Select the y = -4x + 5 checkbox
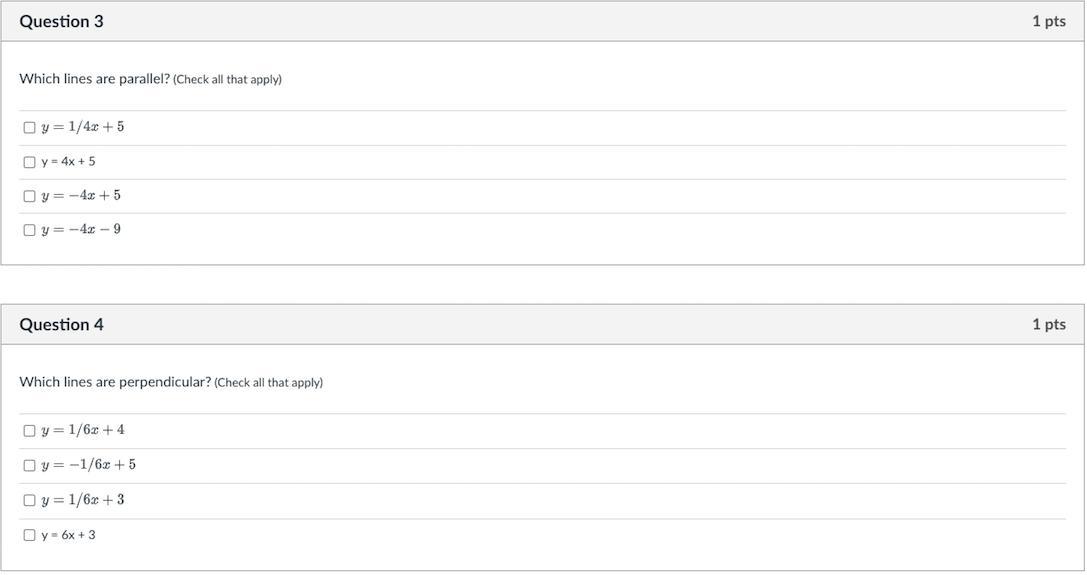 29,196
